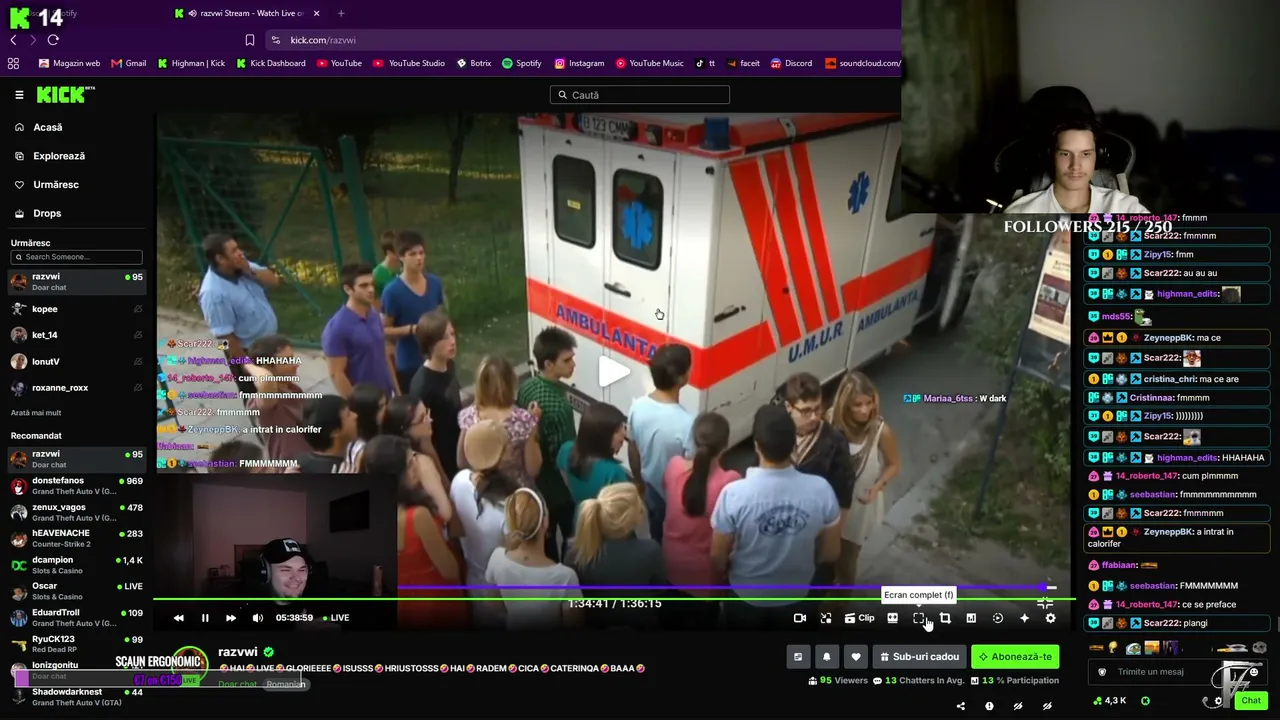Open the Spotify bookmark
The image size is (1280, 720).
522,63
